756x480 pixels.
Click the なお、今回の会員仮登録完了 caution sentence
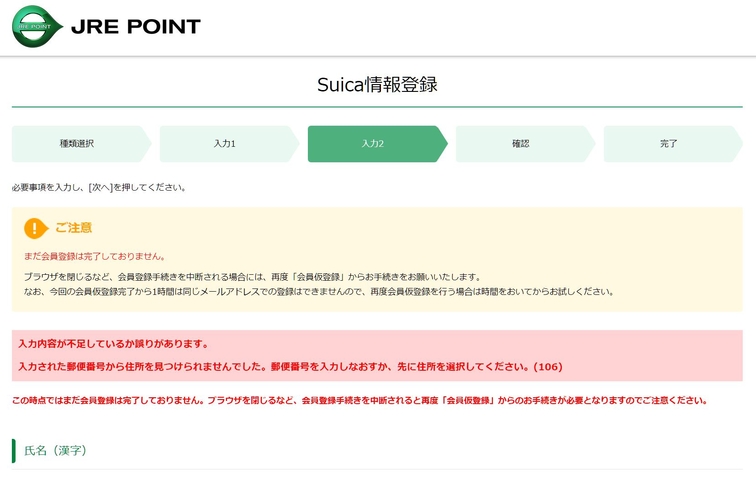click(x=319, y=292)
